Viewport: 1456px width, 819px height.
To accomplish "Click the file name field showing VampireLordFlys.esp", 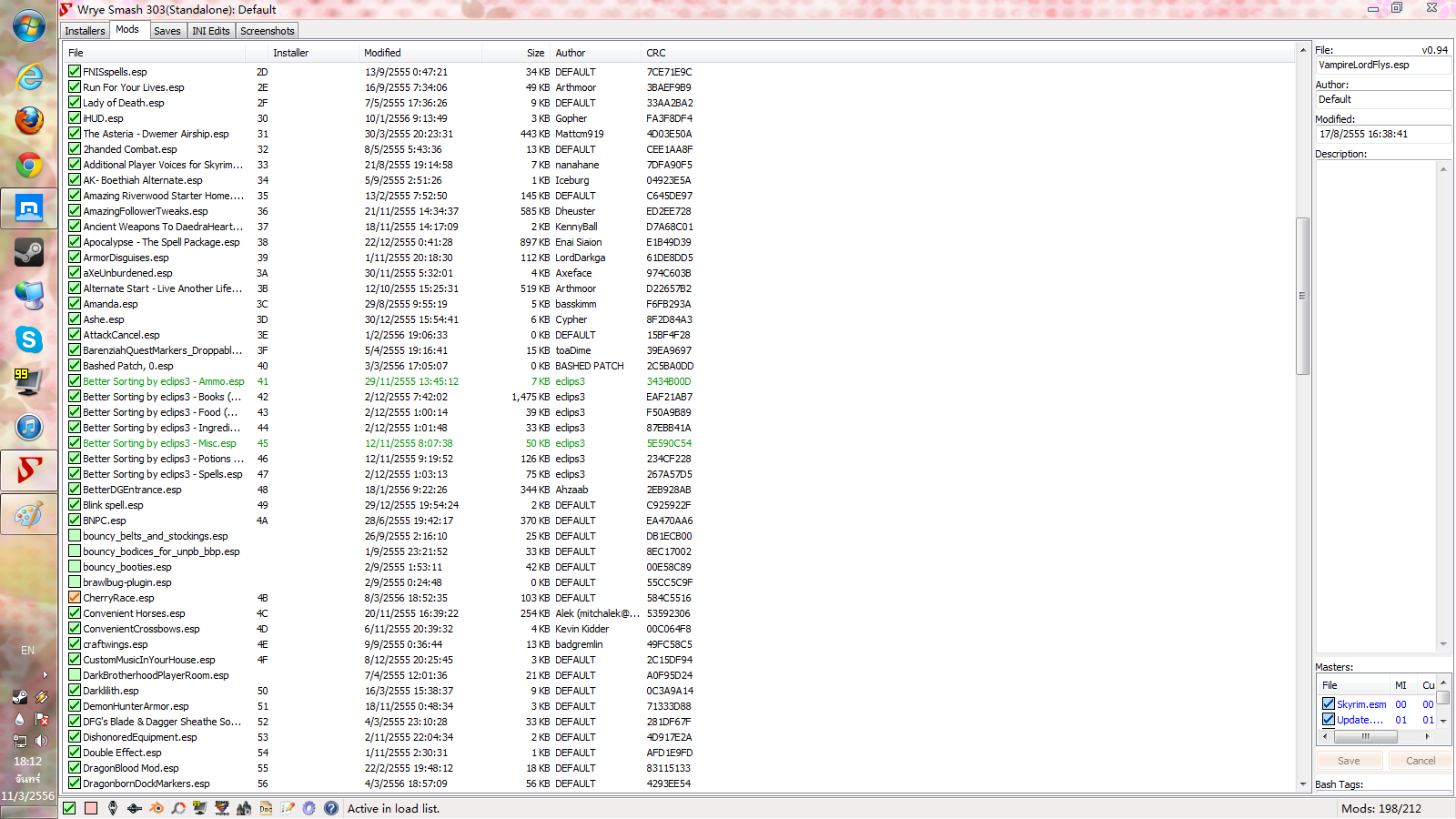I will (1383, 65).
